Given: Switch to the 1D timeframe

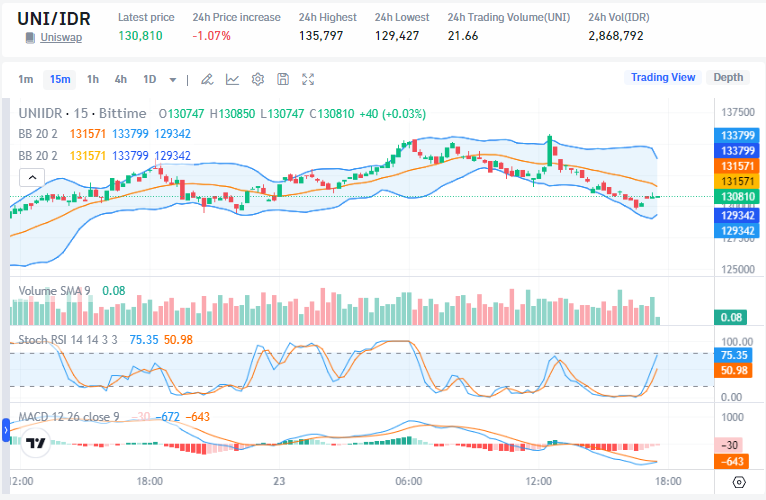Looking at the screenshot, I should point(149,79).
